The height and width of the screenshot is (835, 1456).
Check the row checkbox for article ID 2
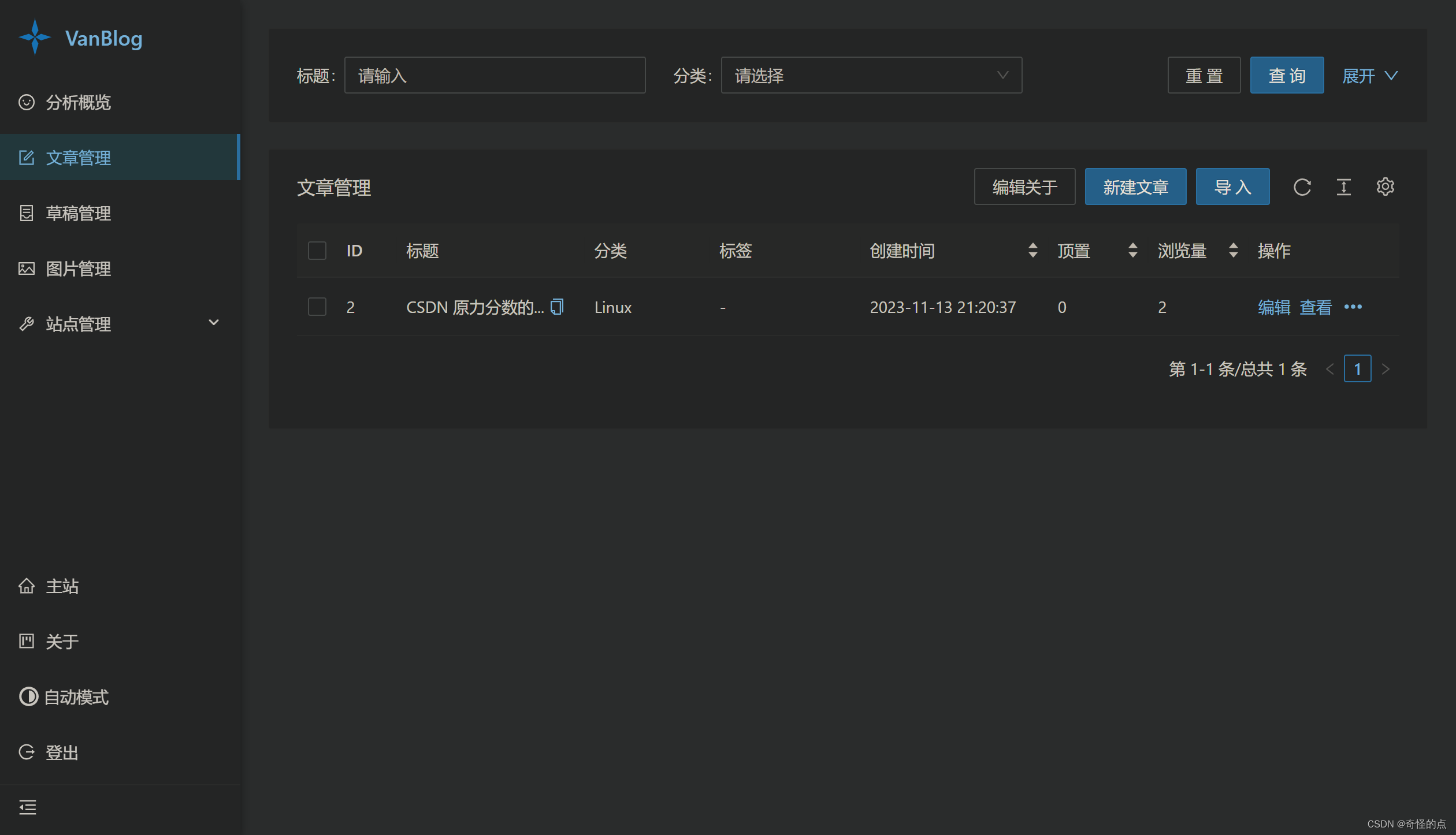click(317, 307)
